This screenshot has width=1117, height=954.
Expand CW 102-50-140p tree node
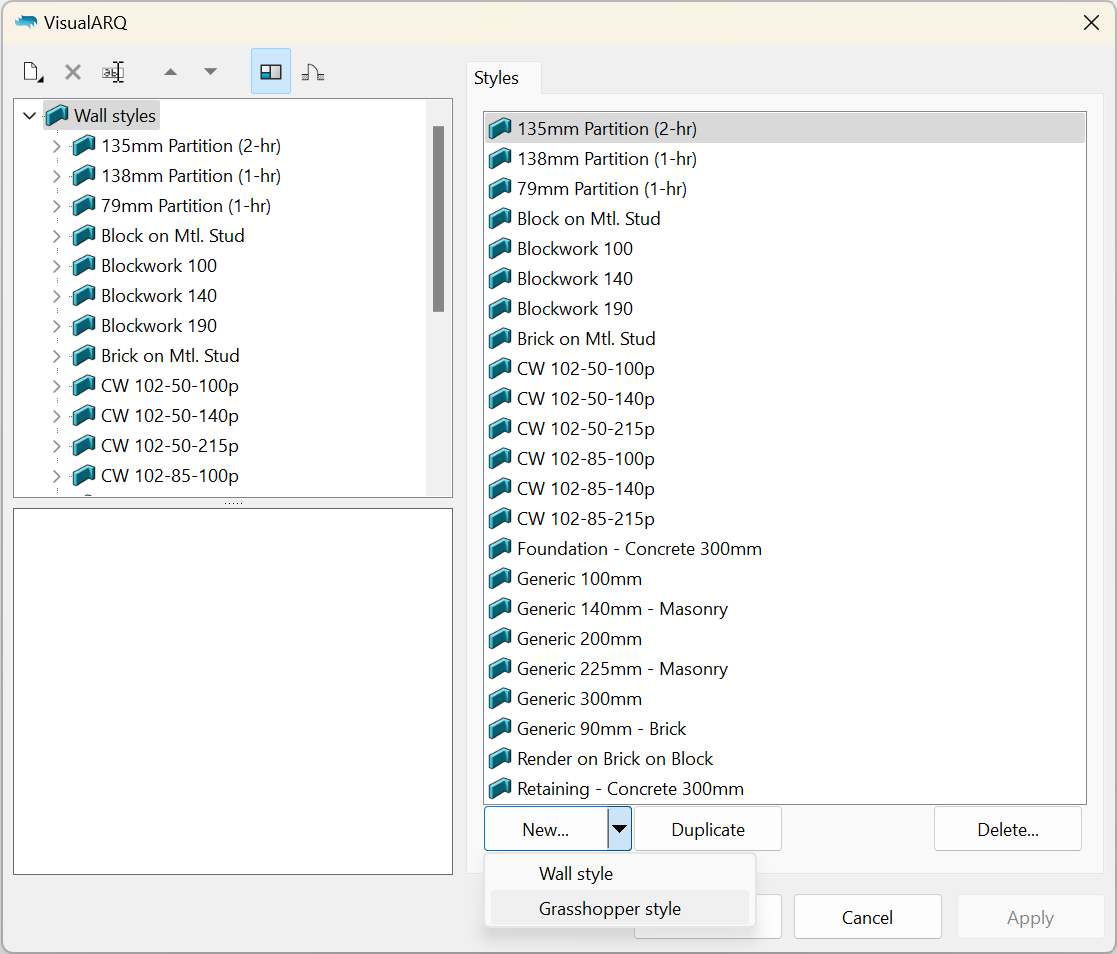(x=56, y=415)
